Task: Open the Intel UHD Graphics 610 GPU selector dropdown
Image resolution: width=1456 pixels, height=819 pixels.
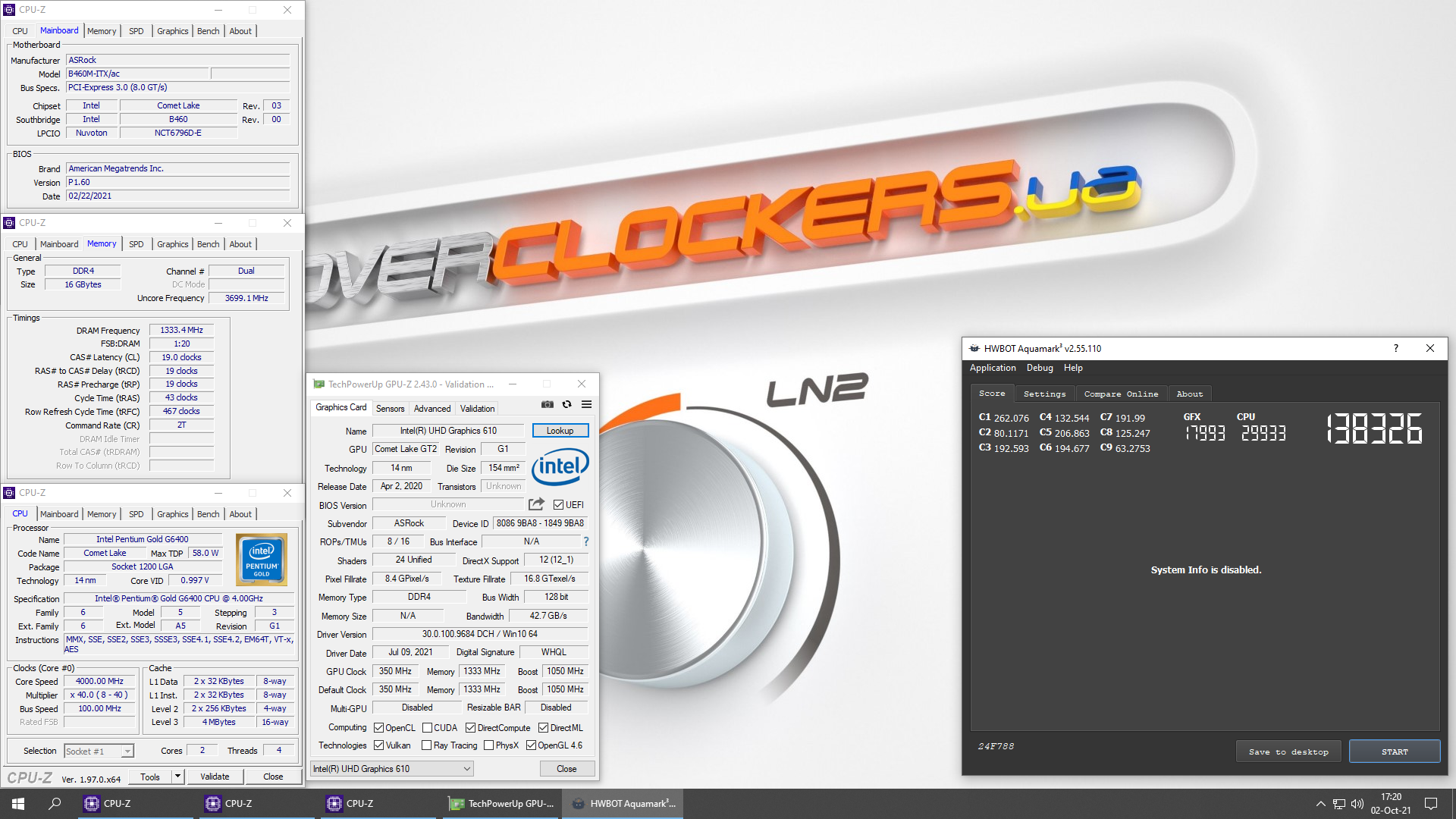Action: tap(392, 769)
